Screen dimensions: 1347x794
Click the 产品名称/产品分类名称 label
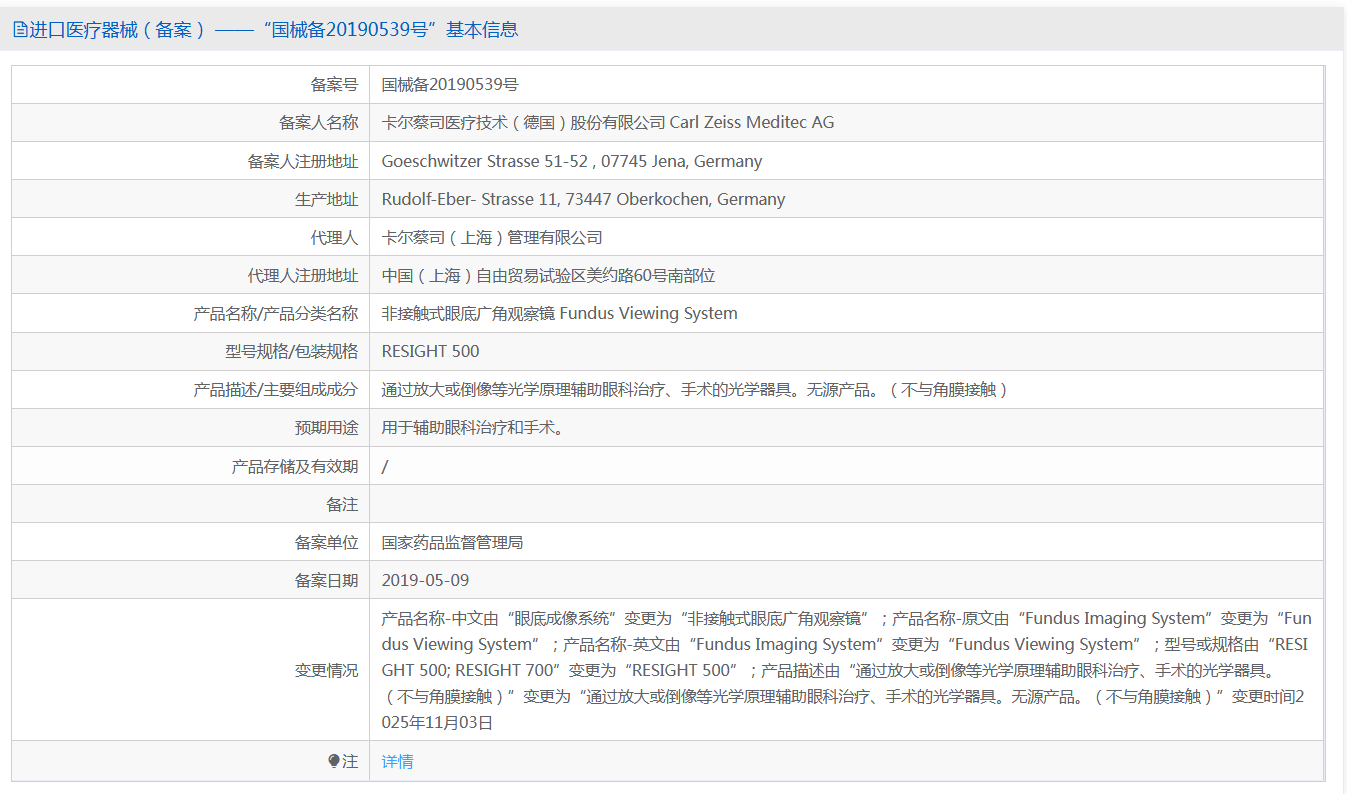(275, 313)
